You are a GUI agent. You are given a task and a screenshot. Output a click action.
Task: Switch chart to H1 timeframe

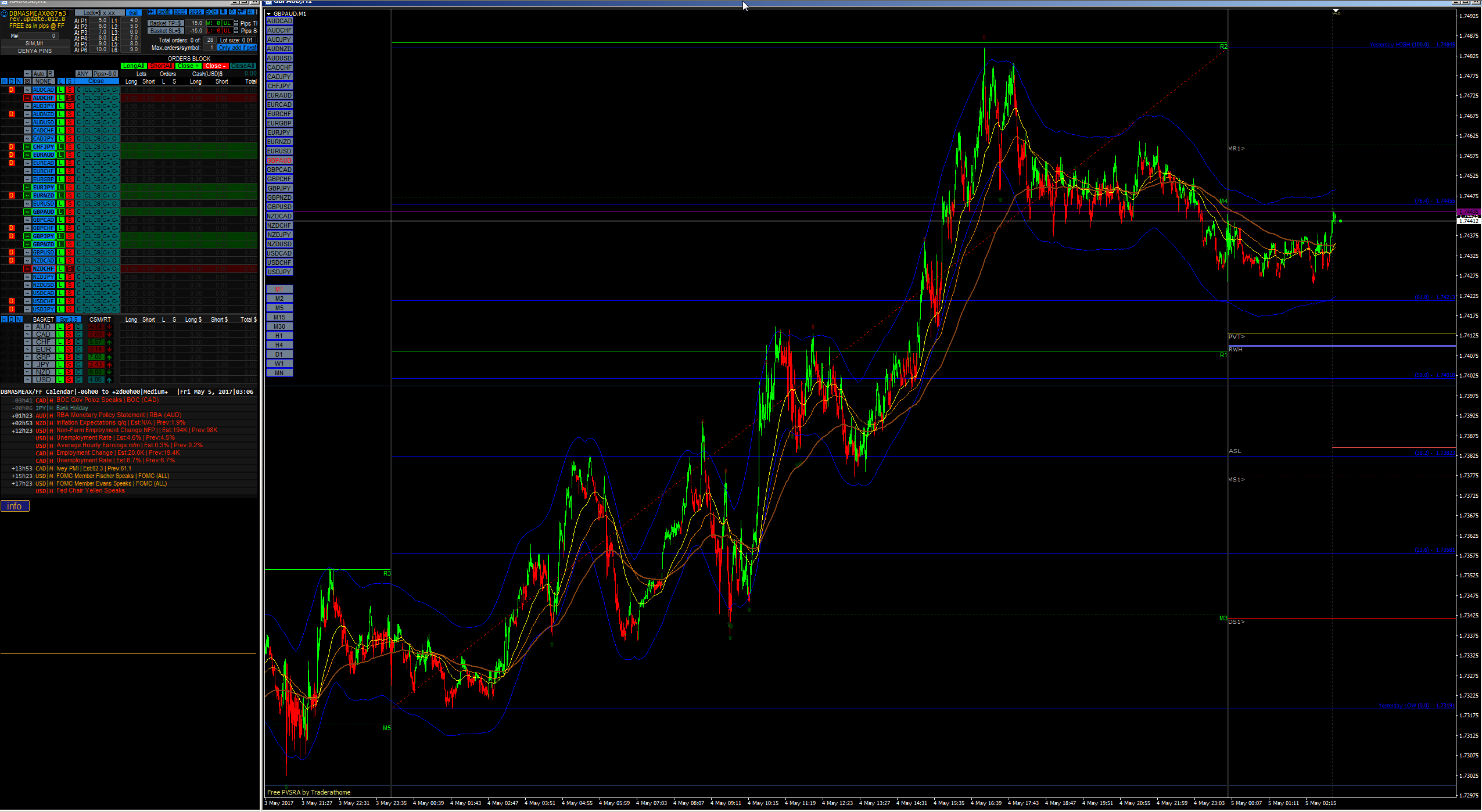[279, 336]
